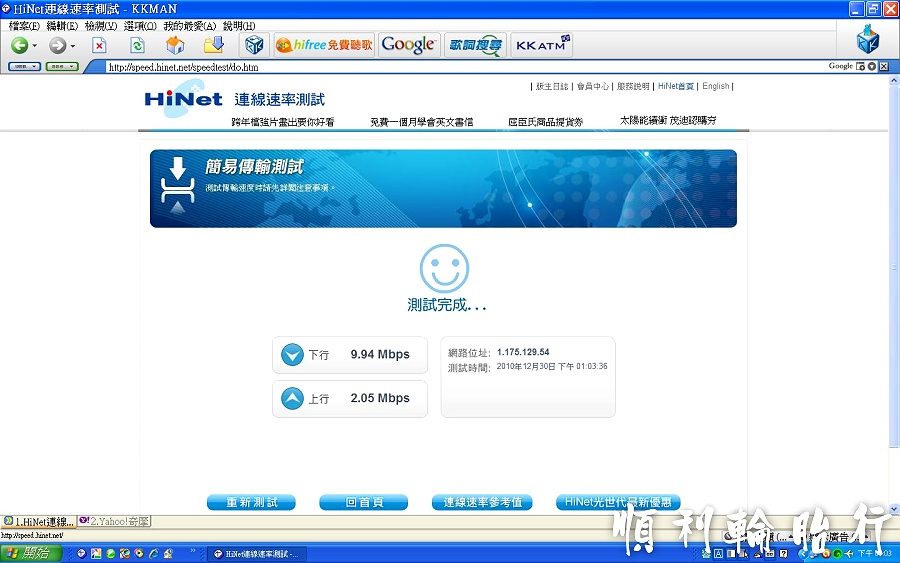
Task: Select the IP address 1.175.129.54
Action: tap(523, 352)
